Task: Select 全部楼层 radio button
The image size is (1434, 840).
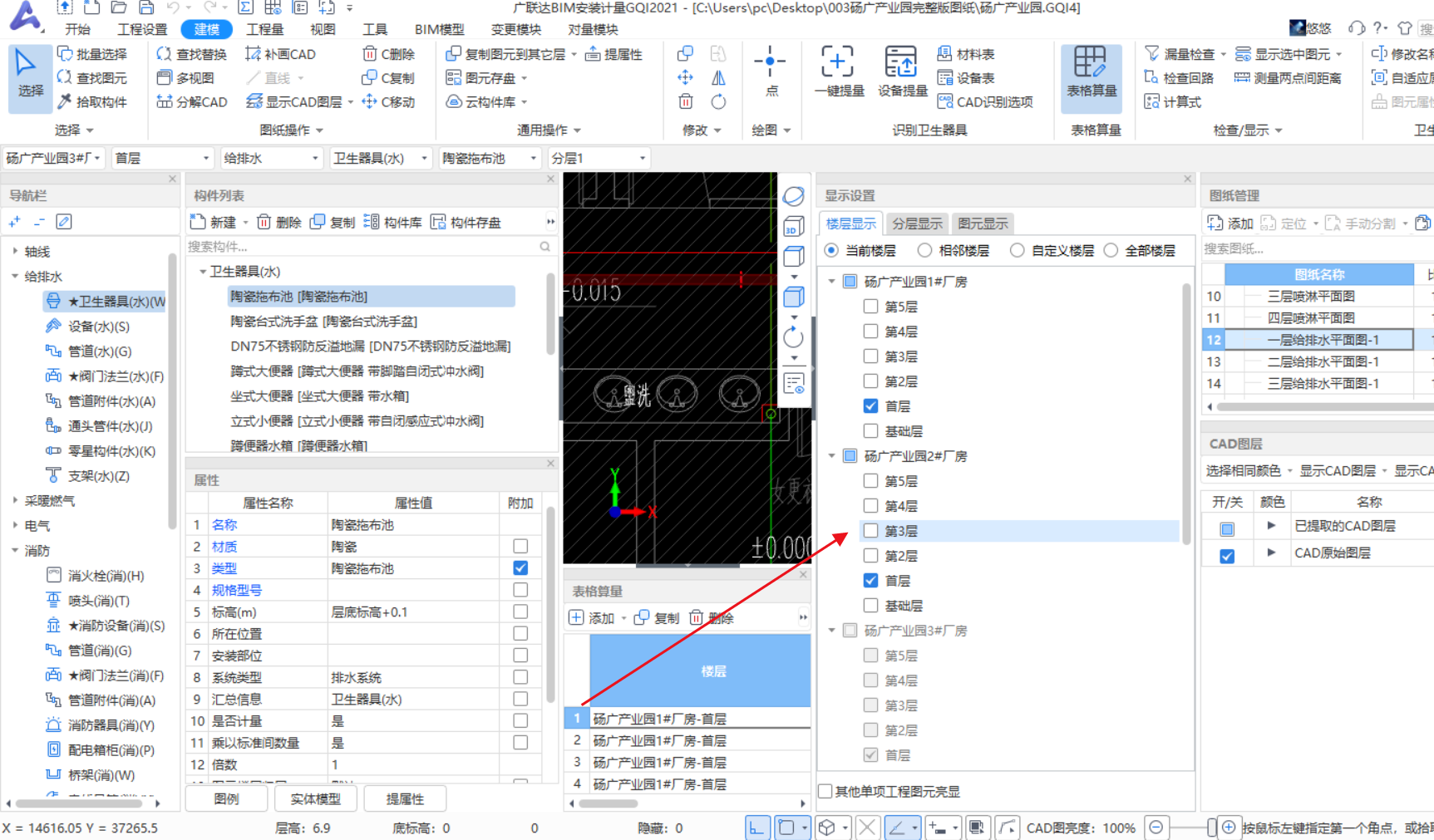Action: (x=1111, y=250)
